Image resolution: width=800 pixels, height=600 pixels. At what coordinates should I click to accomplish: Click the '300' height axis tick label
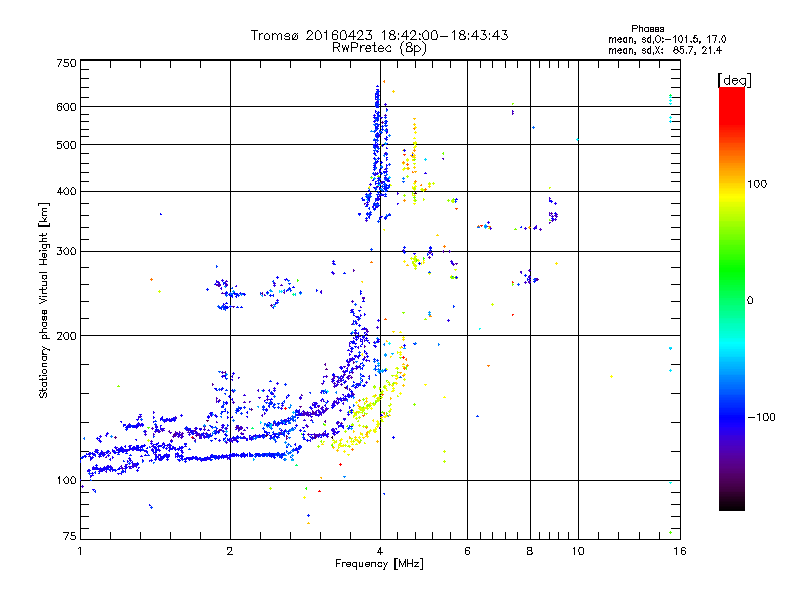[66, 252]
